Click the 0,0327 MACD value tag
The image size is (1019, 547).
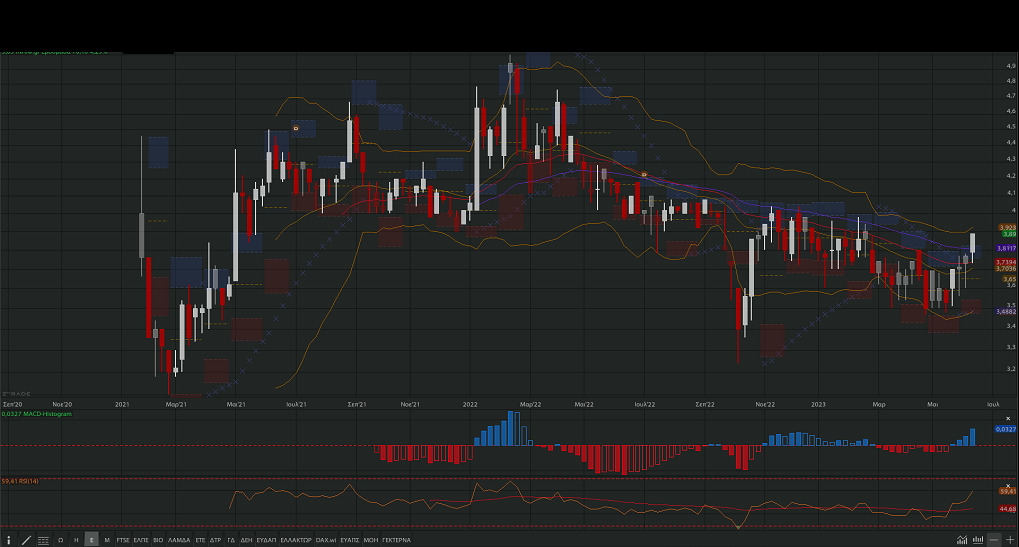(1005, 429)
